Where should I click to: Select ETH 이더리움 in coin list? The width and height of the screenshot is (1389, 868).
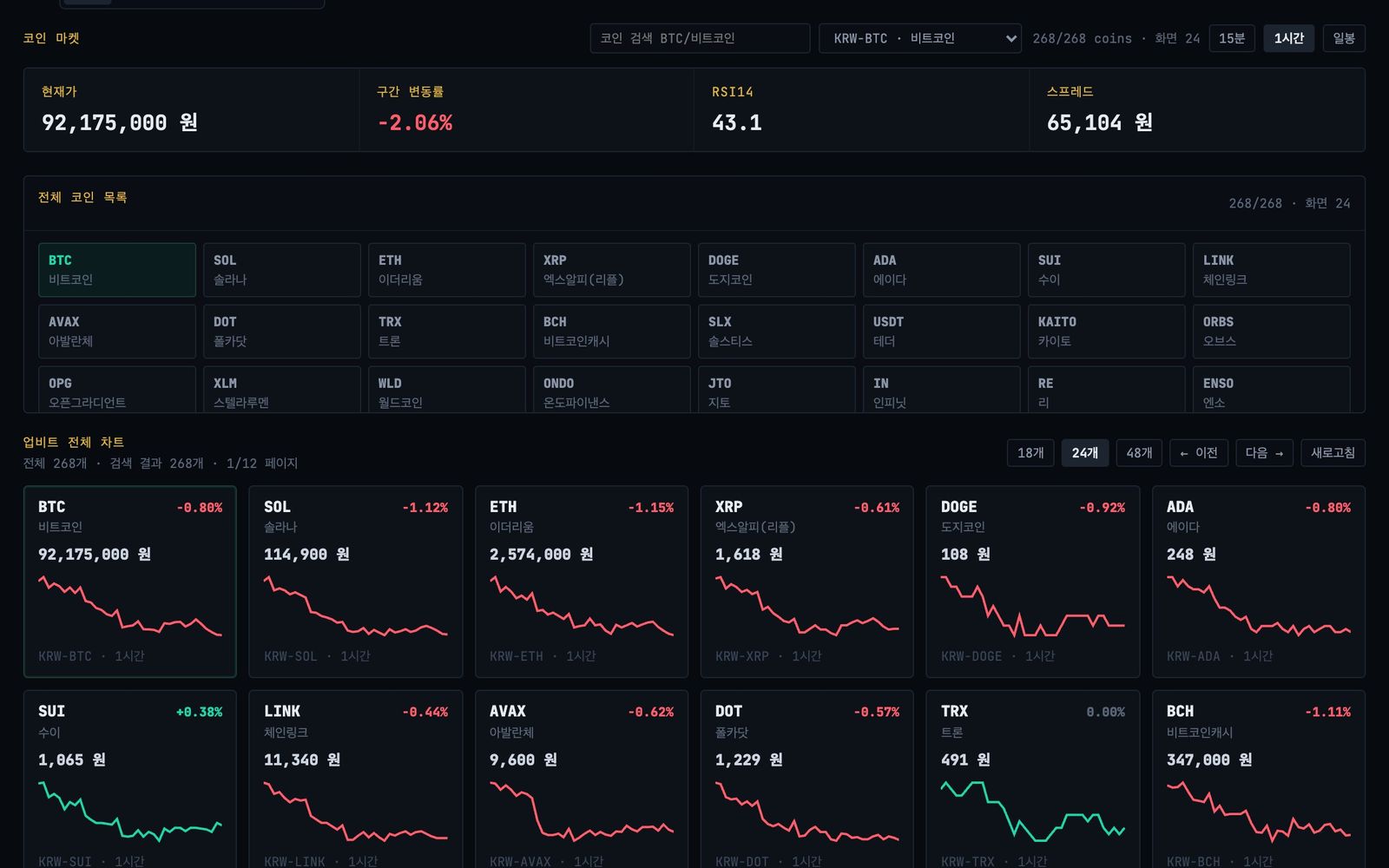[447, 270]
